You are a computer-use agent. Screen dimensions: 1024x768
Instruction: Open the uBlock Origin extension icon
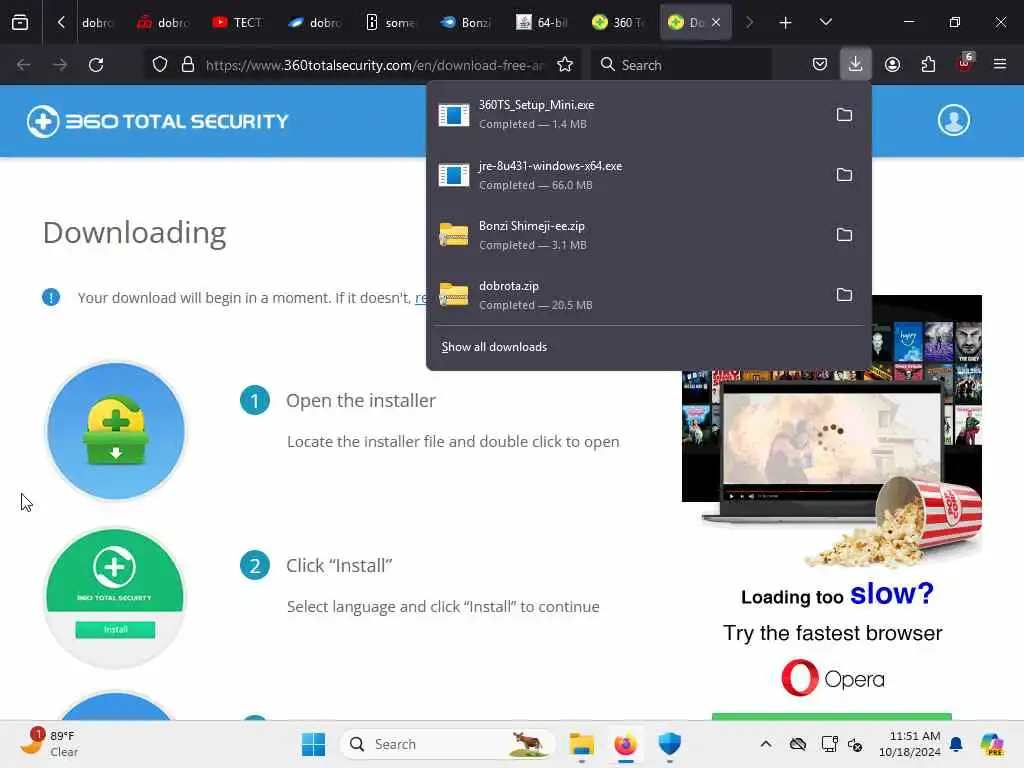tap(965, 64)
